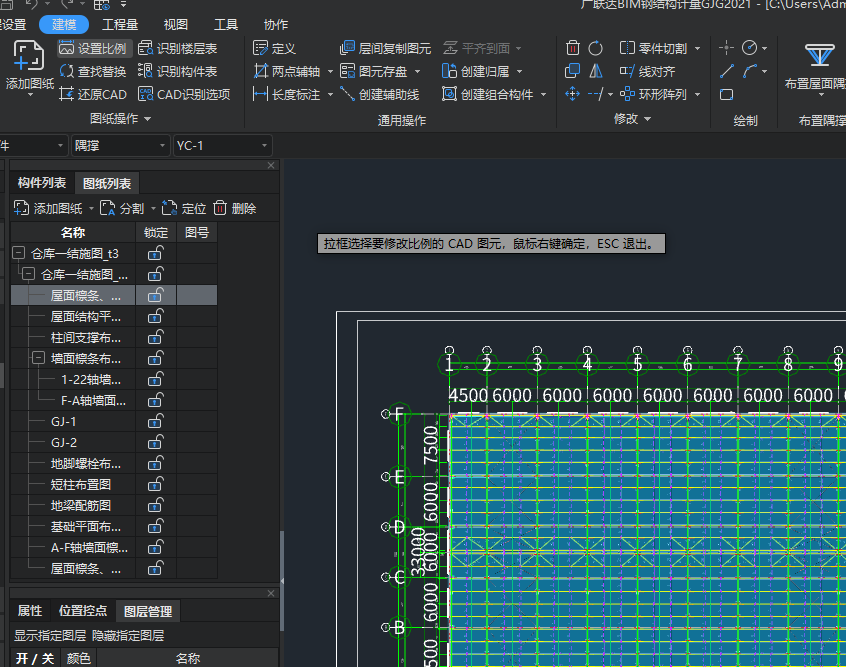Image resolution: width=846 pixels, height=667 pixels.
Task: Switch to the 构件列表 tab
Action: 42,183
